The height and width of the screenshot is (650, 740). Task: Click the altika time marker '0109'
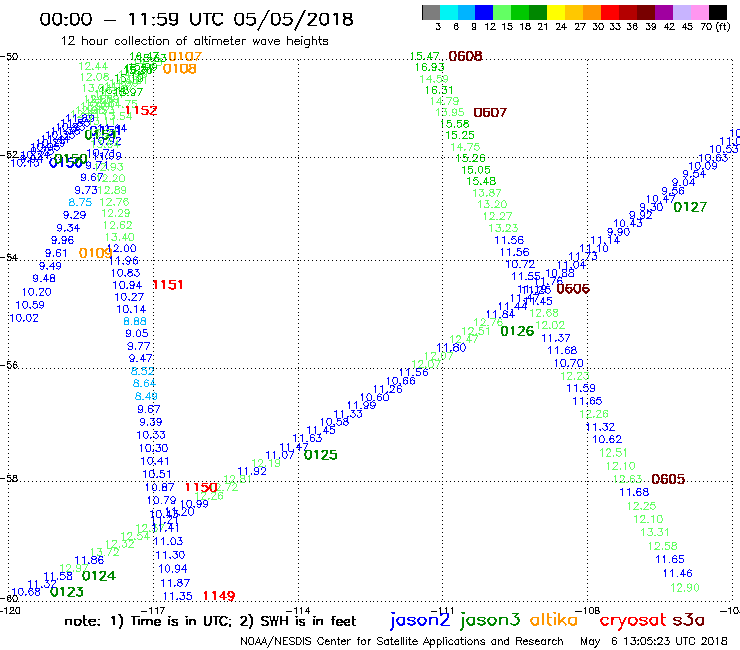point(96,253)
